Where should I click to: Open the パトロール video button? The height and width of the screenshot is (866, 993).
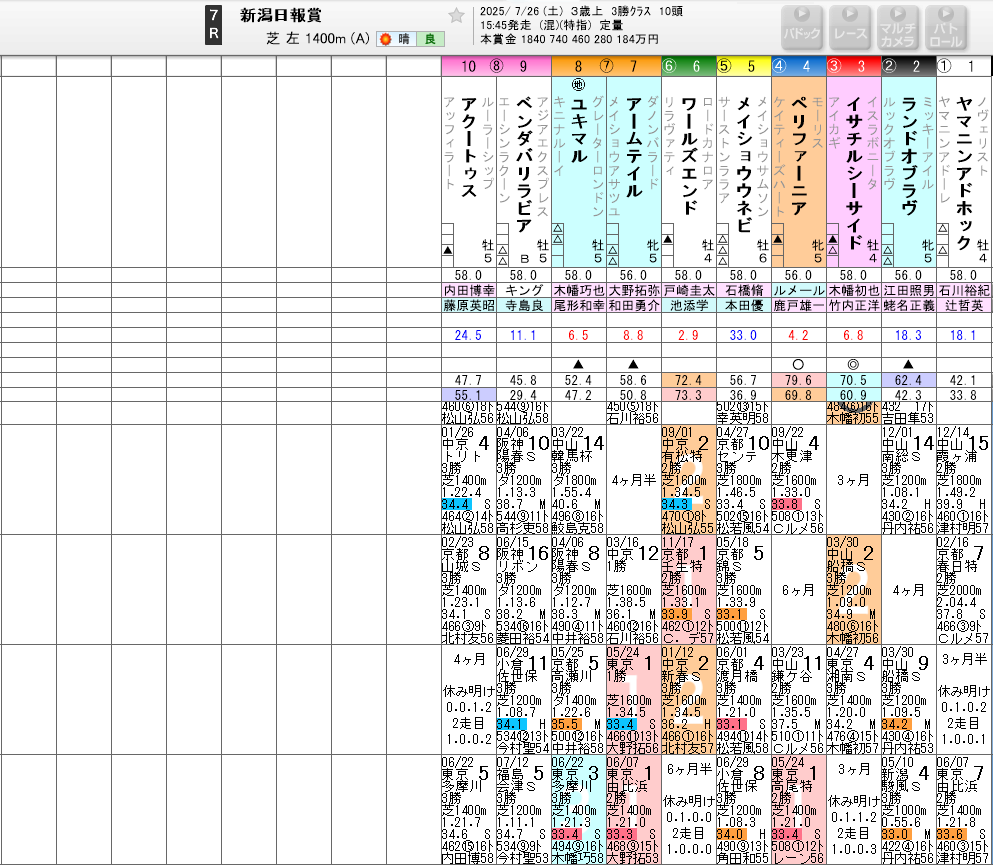coord(945,27)
